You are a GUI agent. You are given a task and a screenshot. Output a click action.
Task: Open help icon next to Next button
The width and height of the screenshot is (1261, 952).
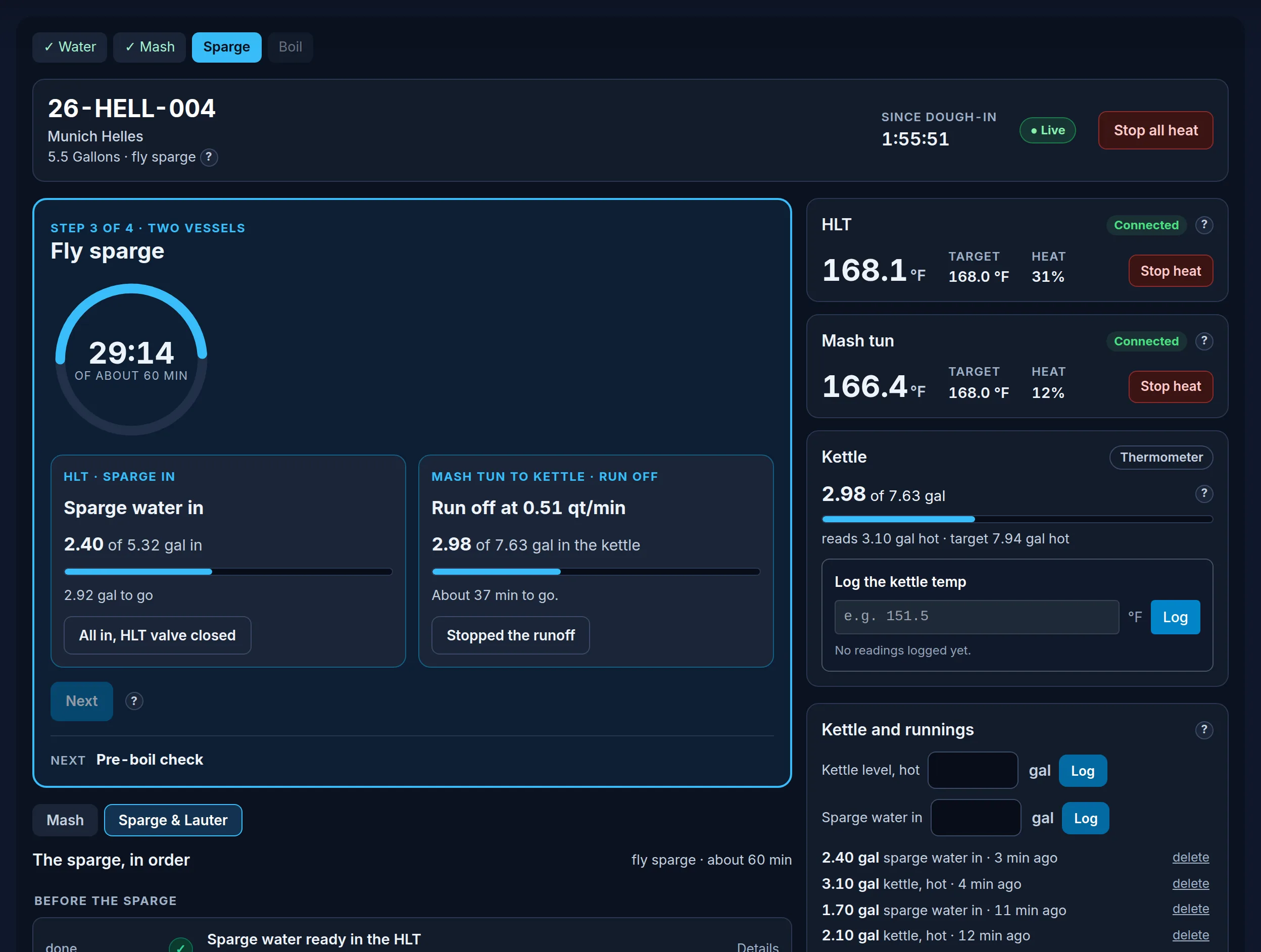coord(134,702)
